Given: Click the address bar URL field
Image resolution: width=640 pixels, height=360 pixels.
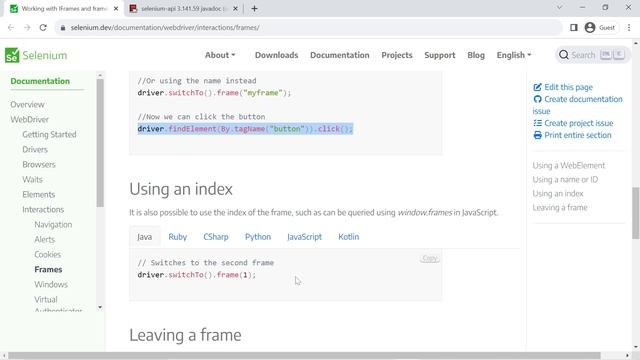Looking at the screenshot, I should click(309, 28).
